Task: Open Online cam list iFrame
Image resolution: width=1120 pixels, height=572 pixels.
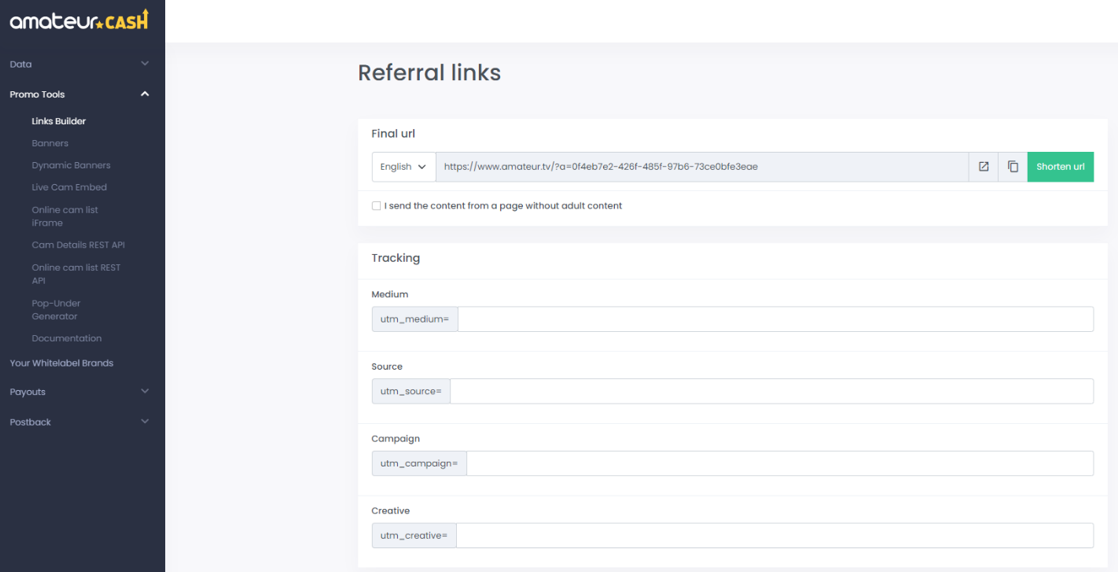Action: click(x=65, y=216)
